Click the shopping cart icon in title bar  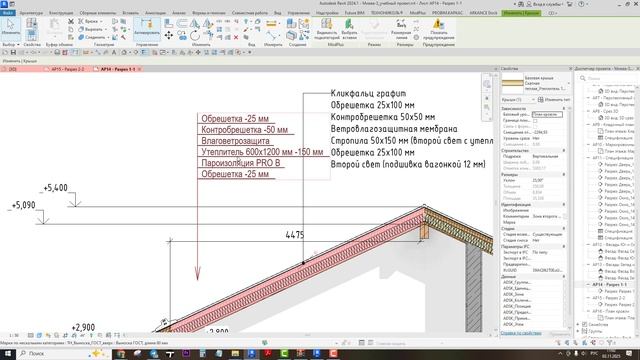pos(569,4)
